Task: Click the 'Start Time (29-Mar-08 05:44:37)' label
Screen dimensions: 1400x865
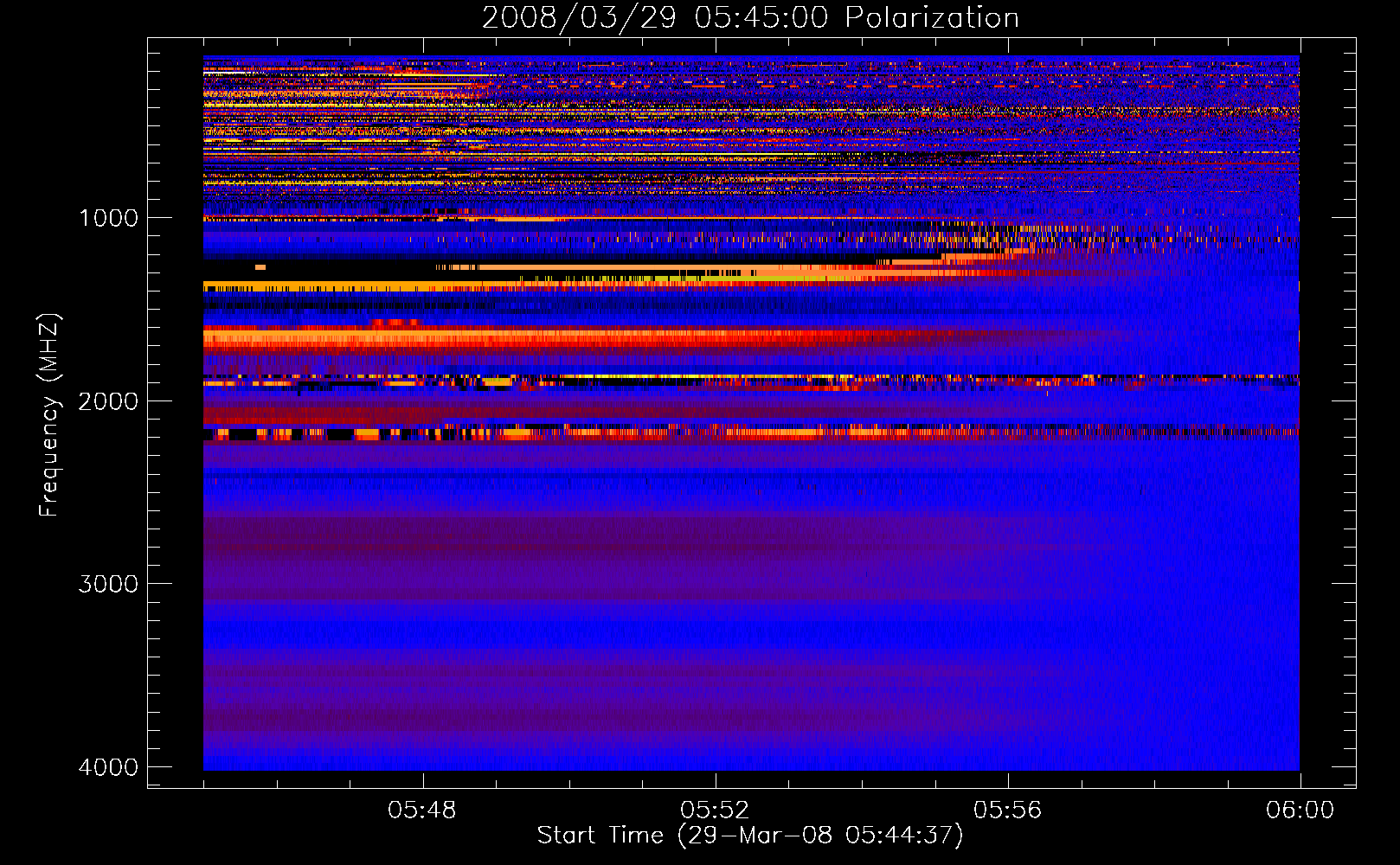Action: pyautogui.click(x=750, y=836)
